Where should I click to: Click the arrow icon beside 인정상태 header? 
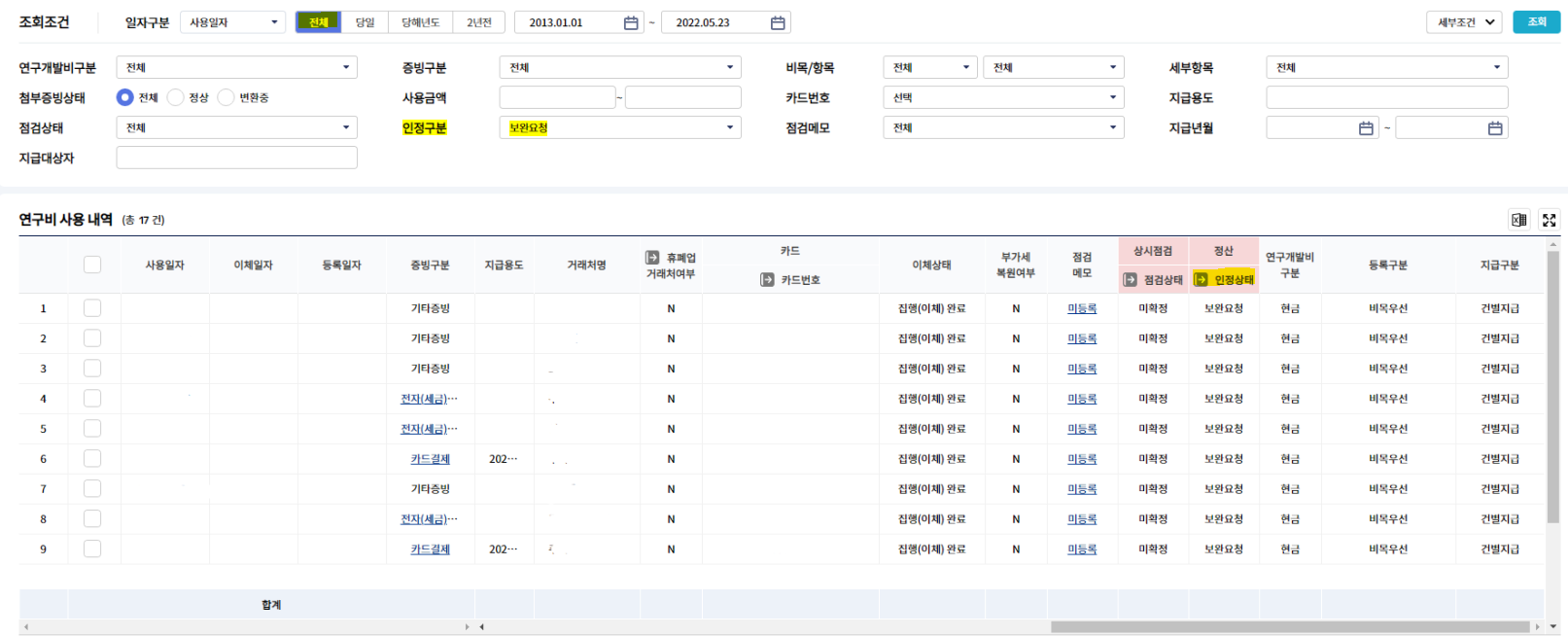pos(1201,280)
